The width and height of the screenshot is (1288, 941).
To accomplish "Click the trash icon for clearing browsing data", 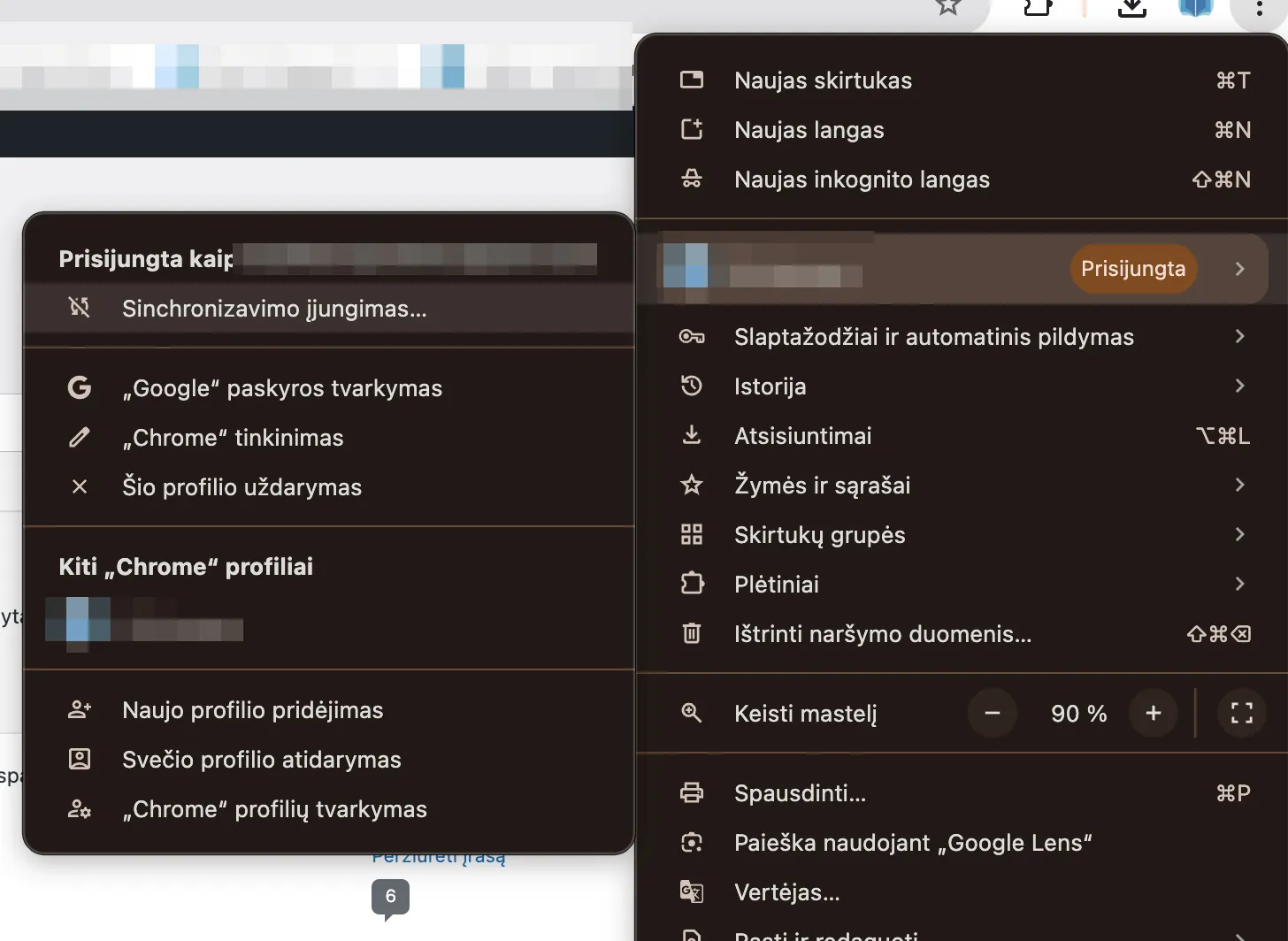I will coord(692,634).
